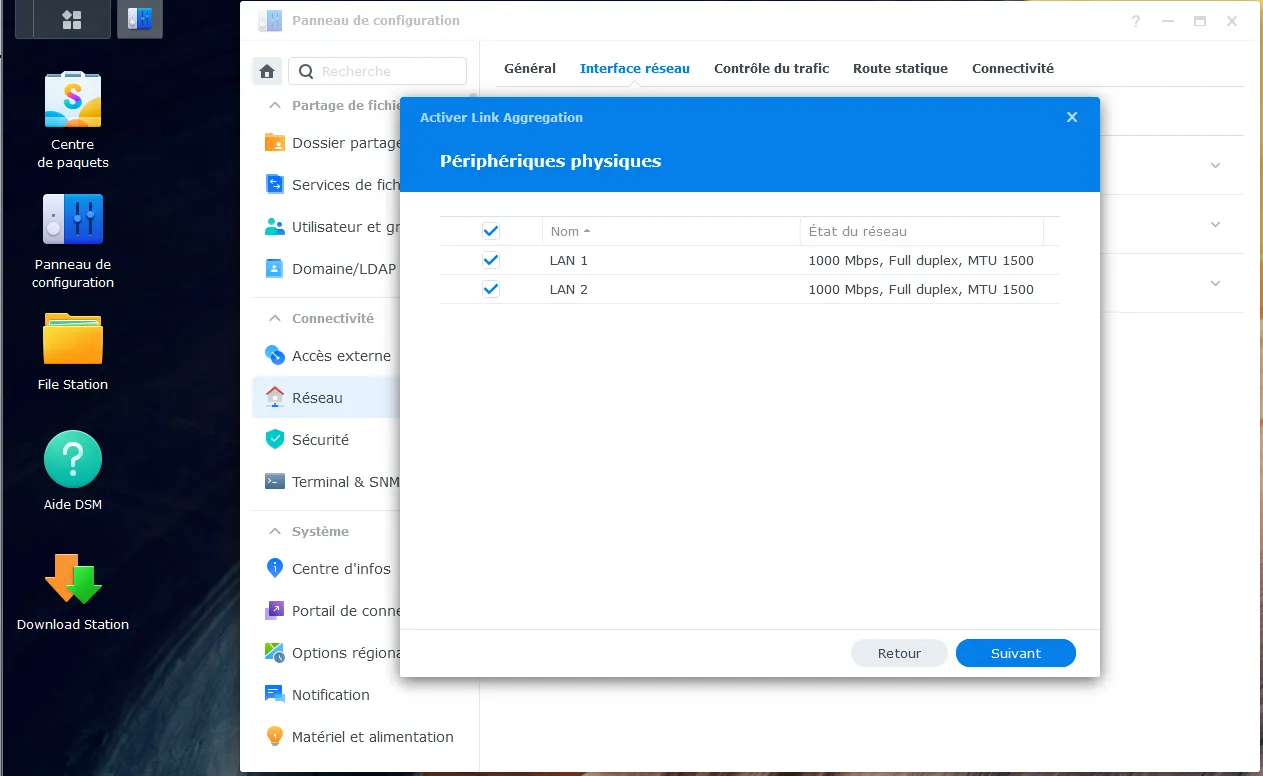This screenshot has height=776, width=1263.
Task: Click the main menu grid icon
Action: 71,19
